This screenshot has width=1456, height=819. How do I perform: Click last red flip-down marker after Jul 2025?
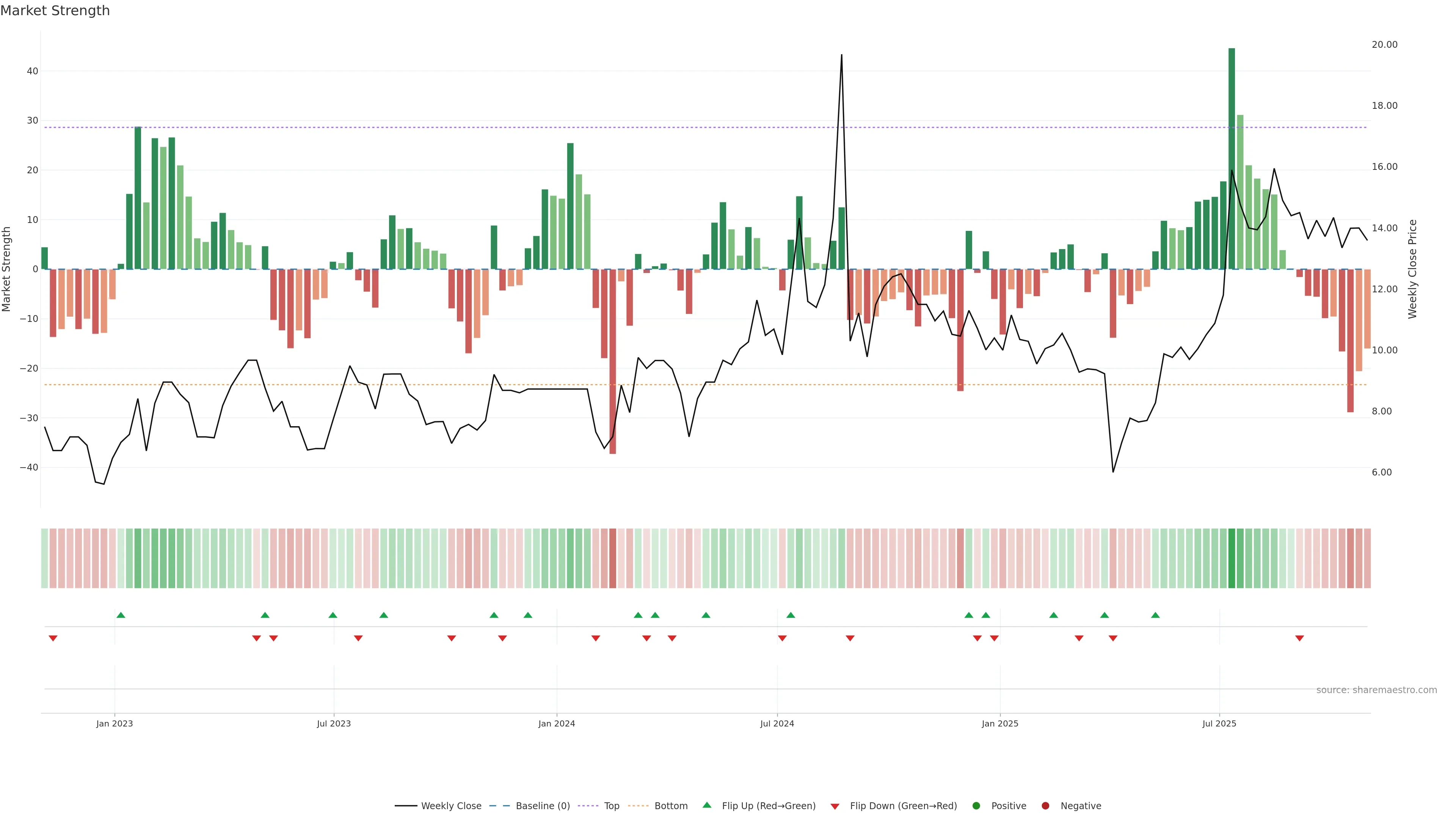pyautogui.click(x=1299, y=638)
